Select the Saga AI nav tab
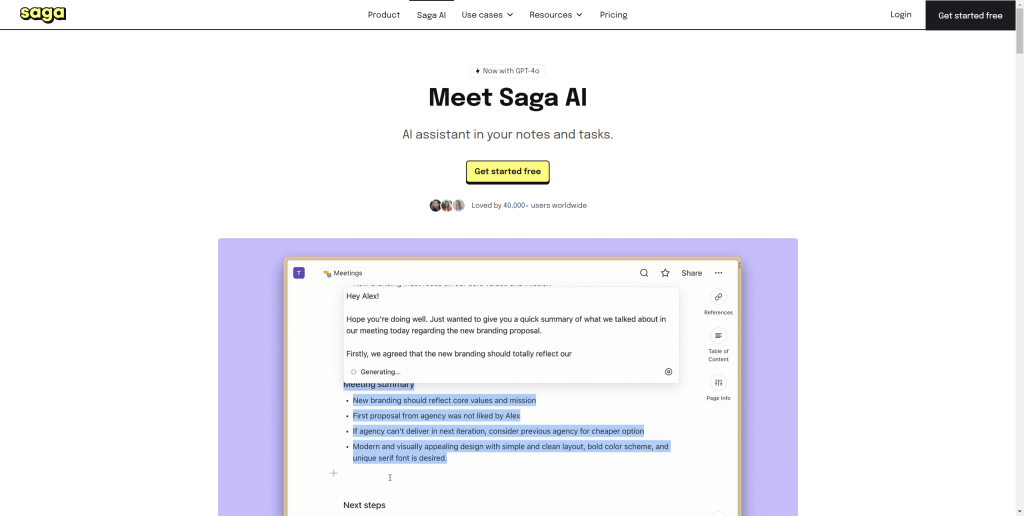Viewport: 1024px width, 516px height. click(432, 14)
